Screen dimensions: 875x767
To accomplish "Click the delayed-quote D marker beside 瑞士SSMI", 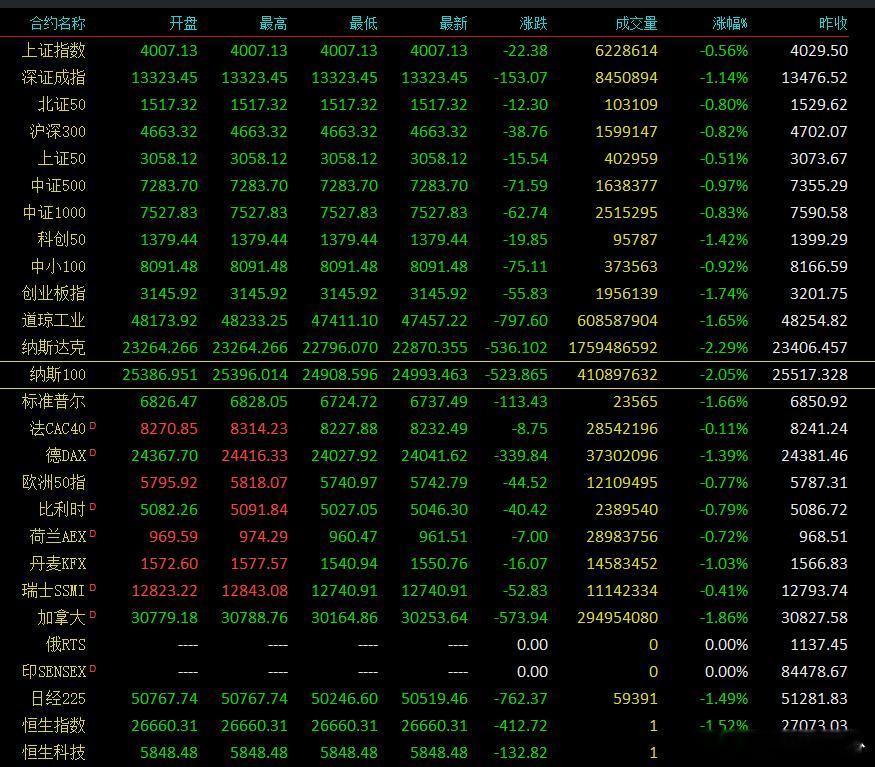I will coord(93,588).
